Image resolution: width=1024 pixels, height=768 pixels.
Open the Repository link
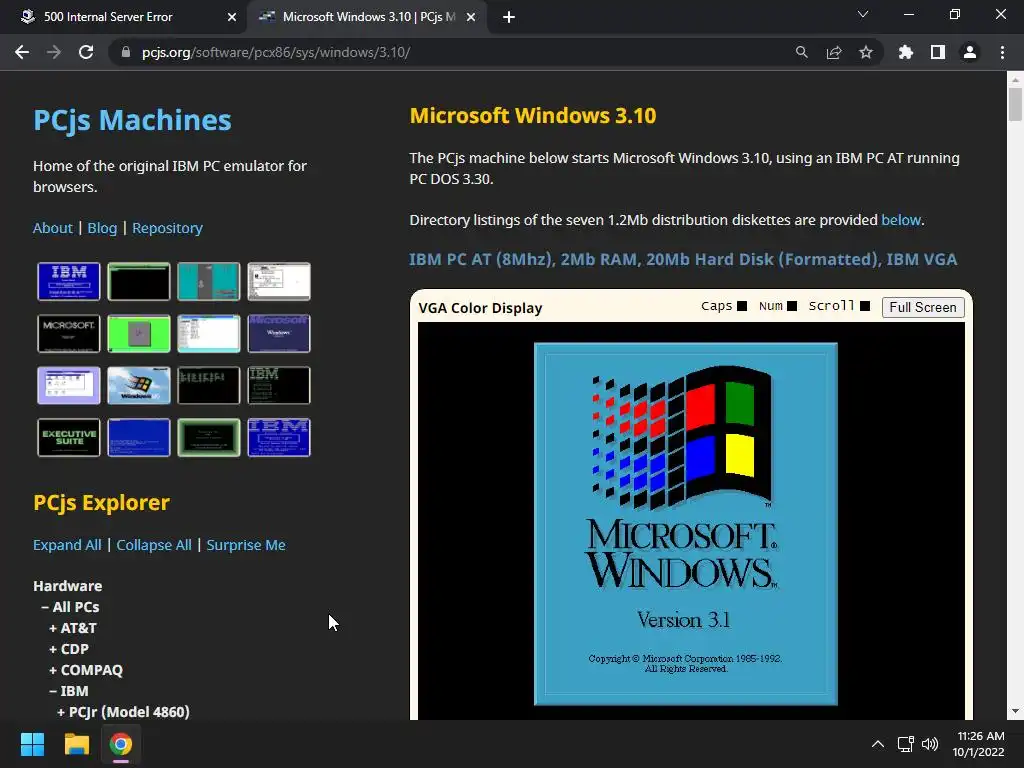[168, 228]
